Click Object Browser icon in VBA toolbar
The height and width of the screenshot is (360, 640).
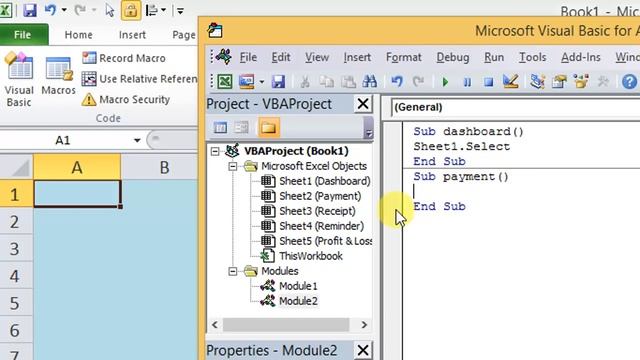(x=581, y=81)
